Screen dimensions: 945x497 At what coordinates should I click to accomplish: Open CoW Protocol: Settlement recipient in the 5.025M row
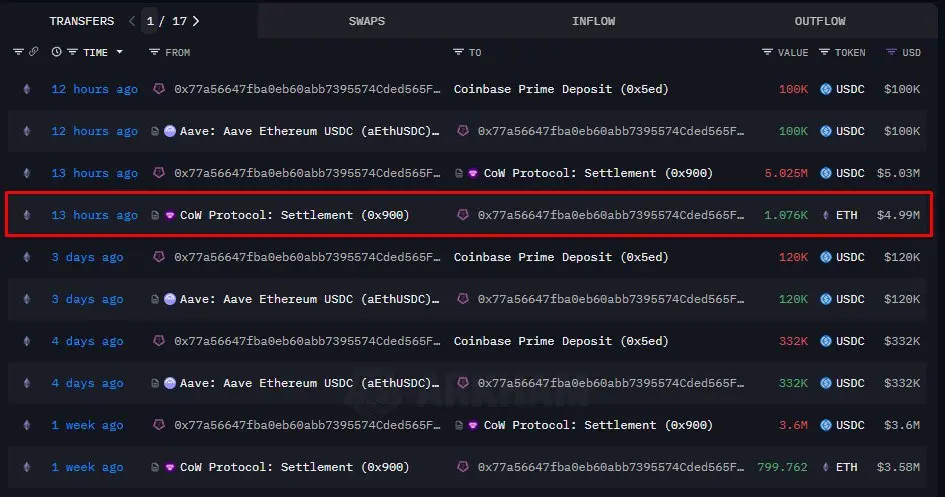pyautogui.click(x=598, y=173)
